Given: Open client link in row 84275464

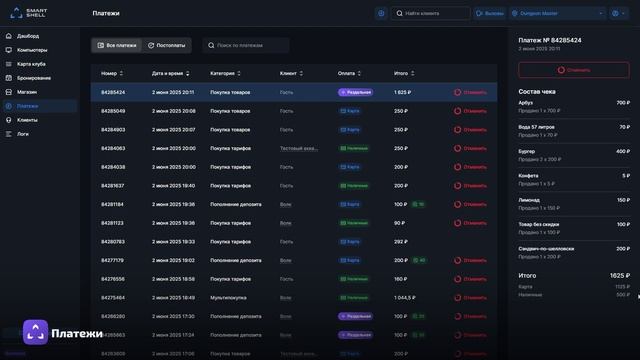Looking at the screenshot, I should [x=285, y=298].
